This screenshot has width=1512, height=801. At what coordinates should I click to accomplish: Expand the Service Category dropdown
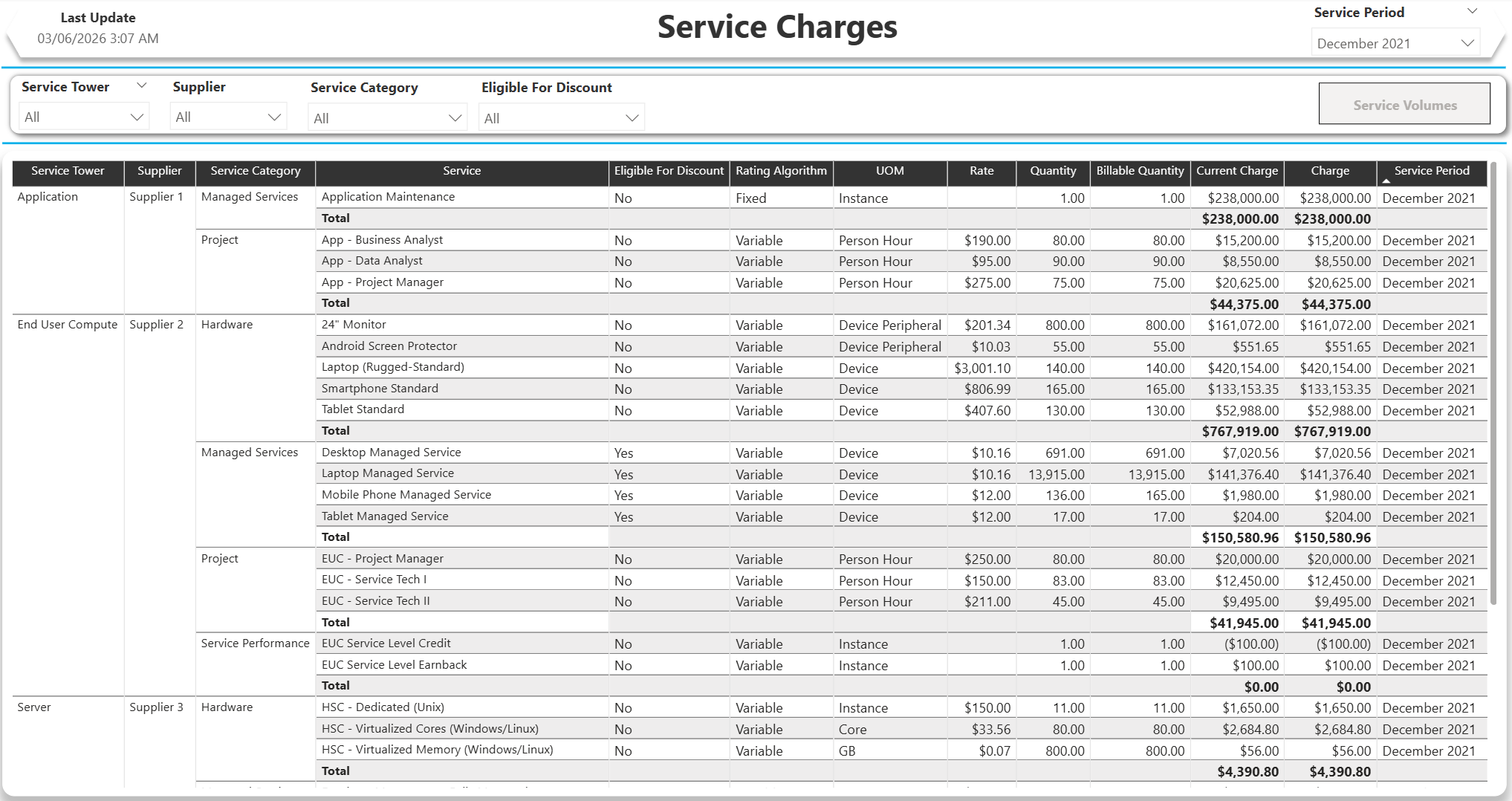click(x=386, y=117)
